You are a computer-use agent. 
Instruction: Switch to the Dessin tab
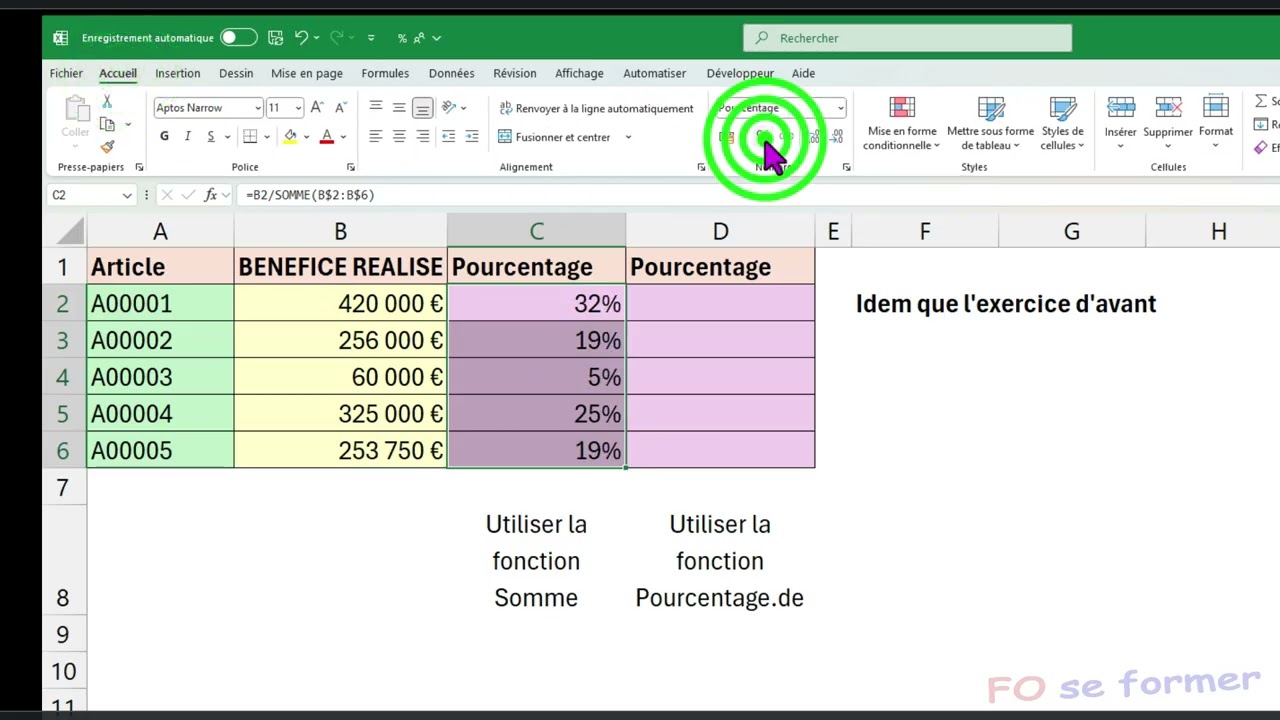(x=236, y=73)
